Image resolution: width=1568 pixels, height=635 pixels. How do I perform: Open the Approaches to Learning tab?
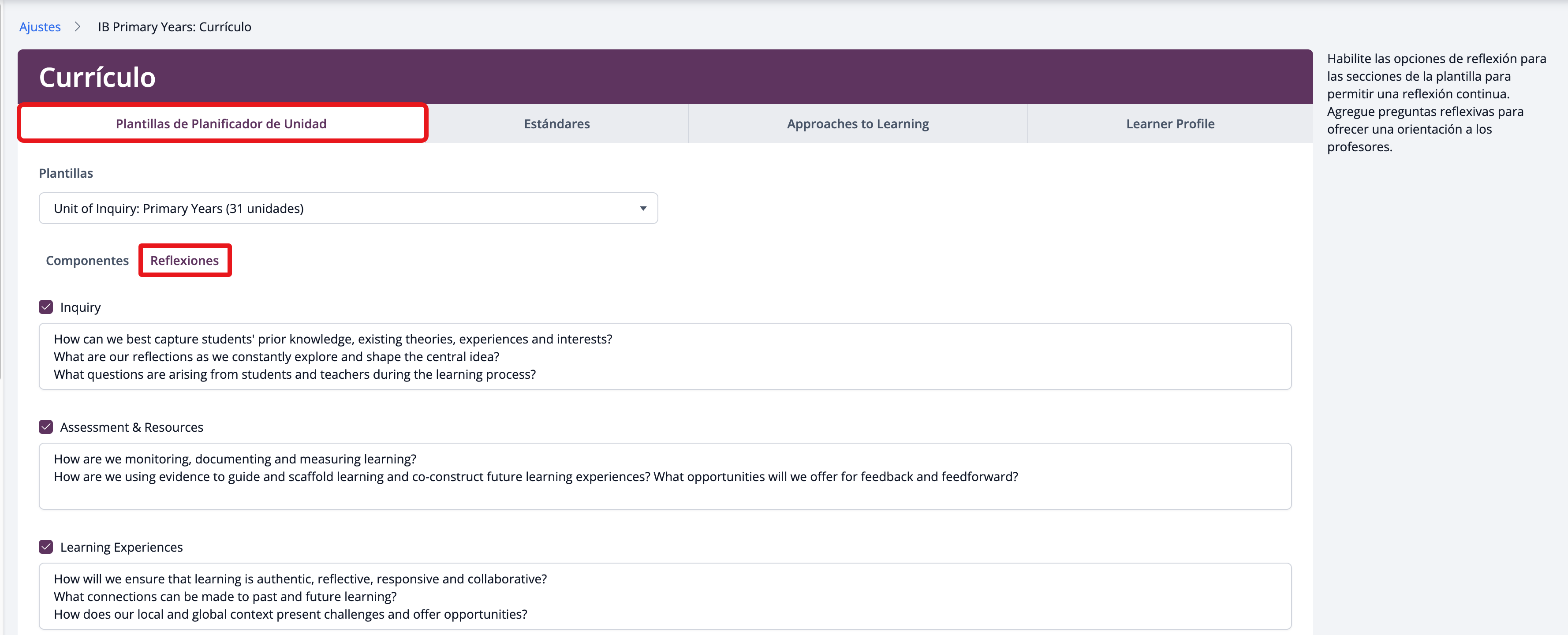[x=857, y=123]
